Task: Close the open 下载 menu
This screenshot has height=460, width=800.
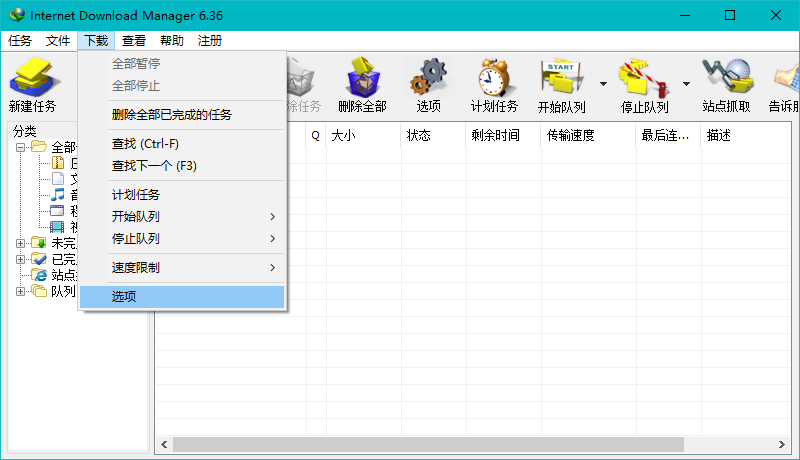Action: pyautogui.click(x=96, y=41)
